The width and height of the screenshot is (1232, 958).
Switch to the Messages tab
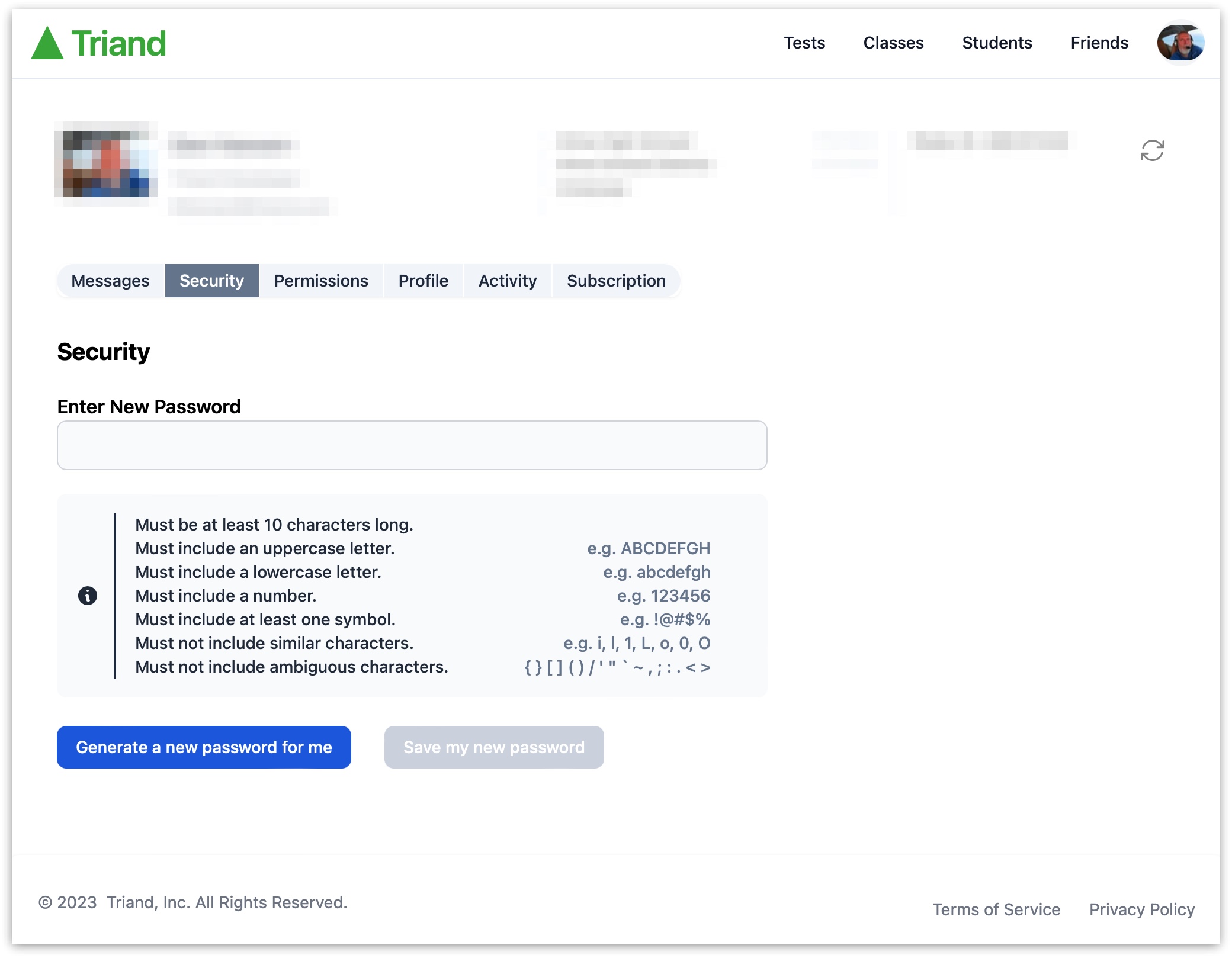(x=110, y=280)
